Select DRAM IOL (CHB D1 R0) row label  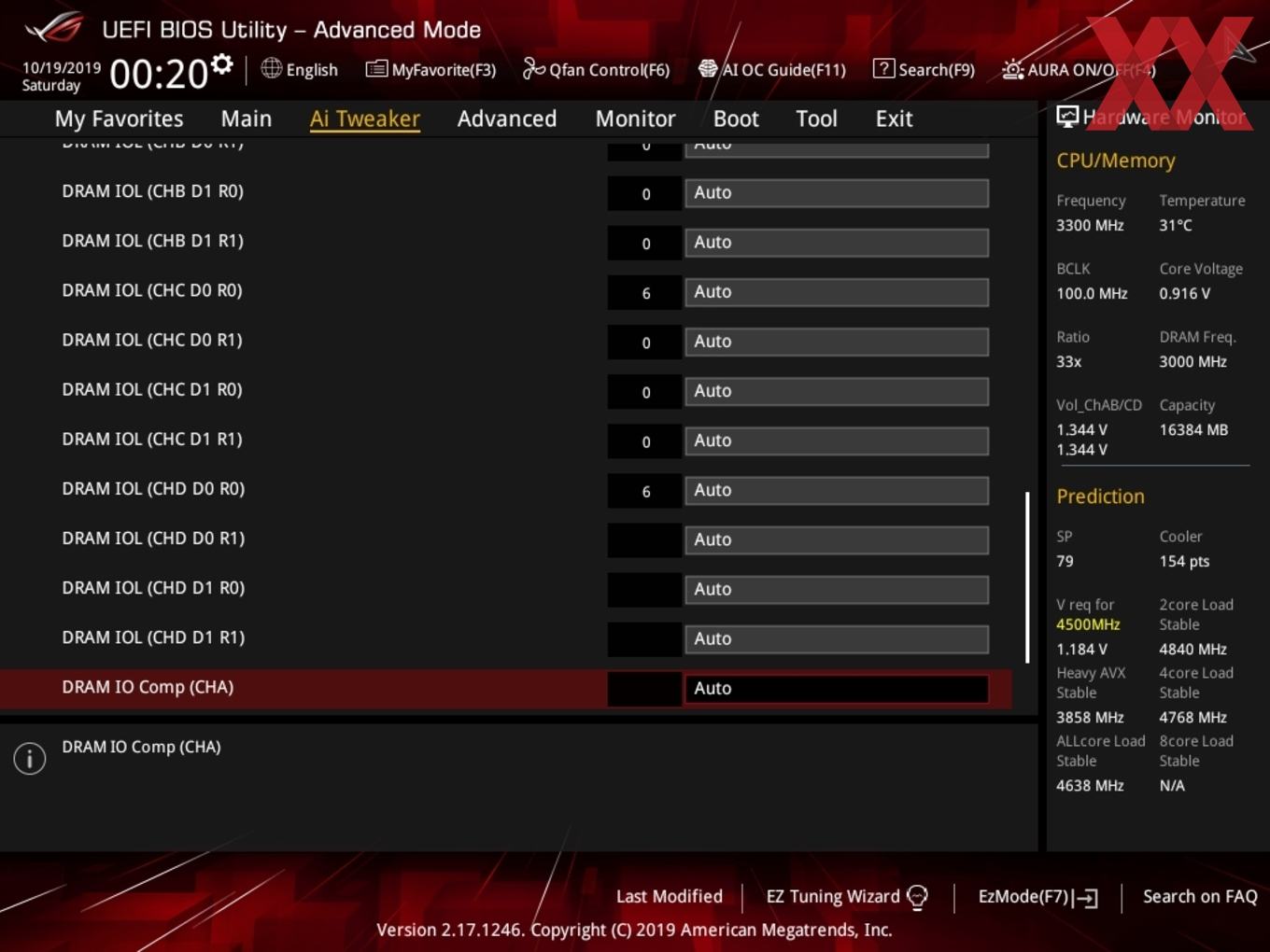[x=152, y=191]
